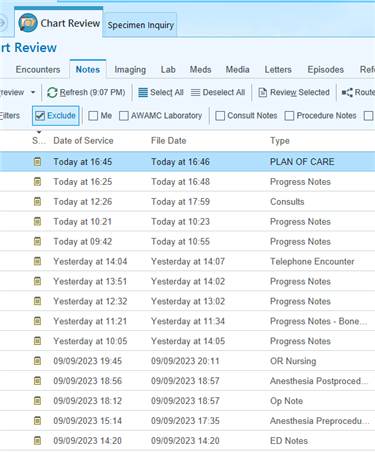The image size is (375, 453).
Task: Click the Review Selected button label
Action: coord(300,92)
